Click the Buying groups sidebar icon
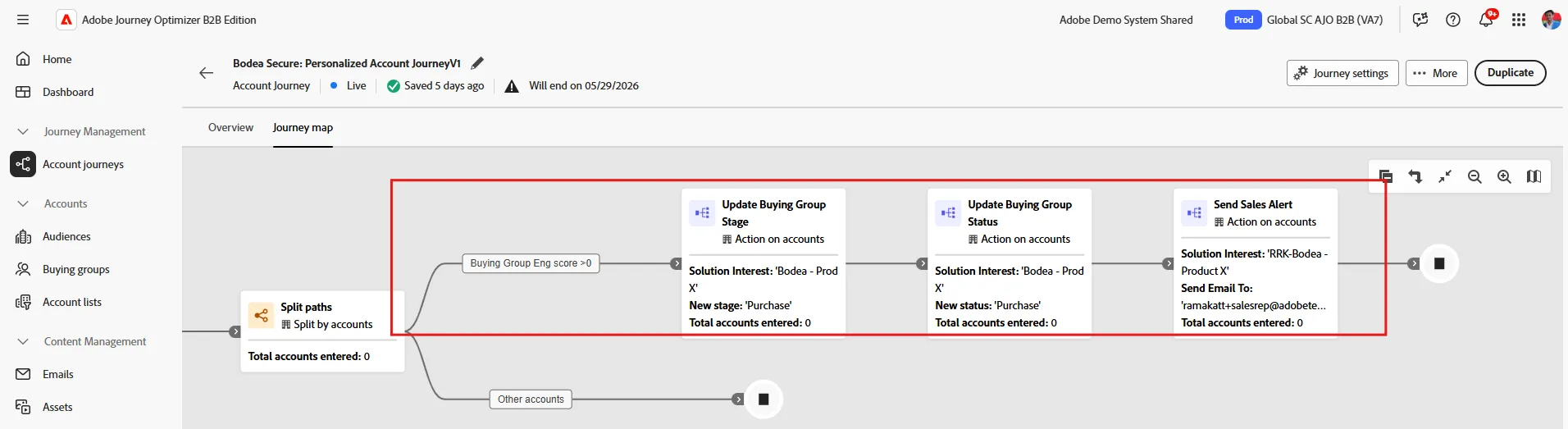This screenshot has height=429, width=1568. (x=23, y=269)
